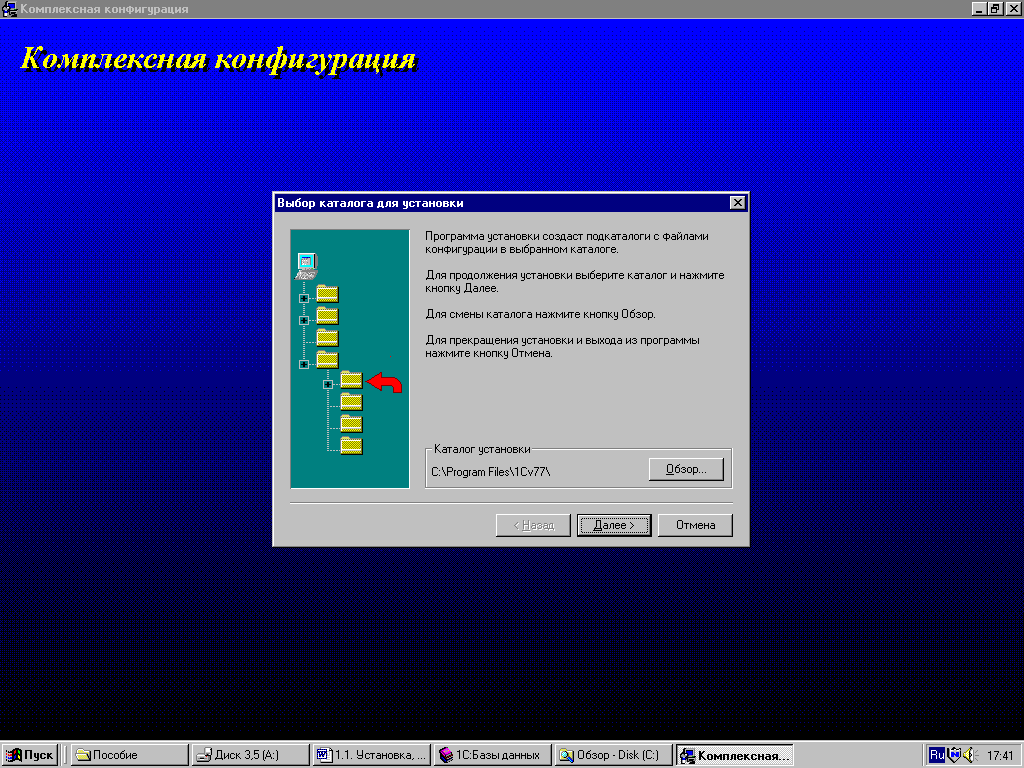Viewport: 1024px width, 768px height.
Task: Switch to 1С:Базы данных taskbar window
Action: tap(492, 755)
